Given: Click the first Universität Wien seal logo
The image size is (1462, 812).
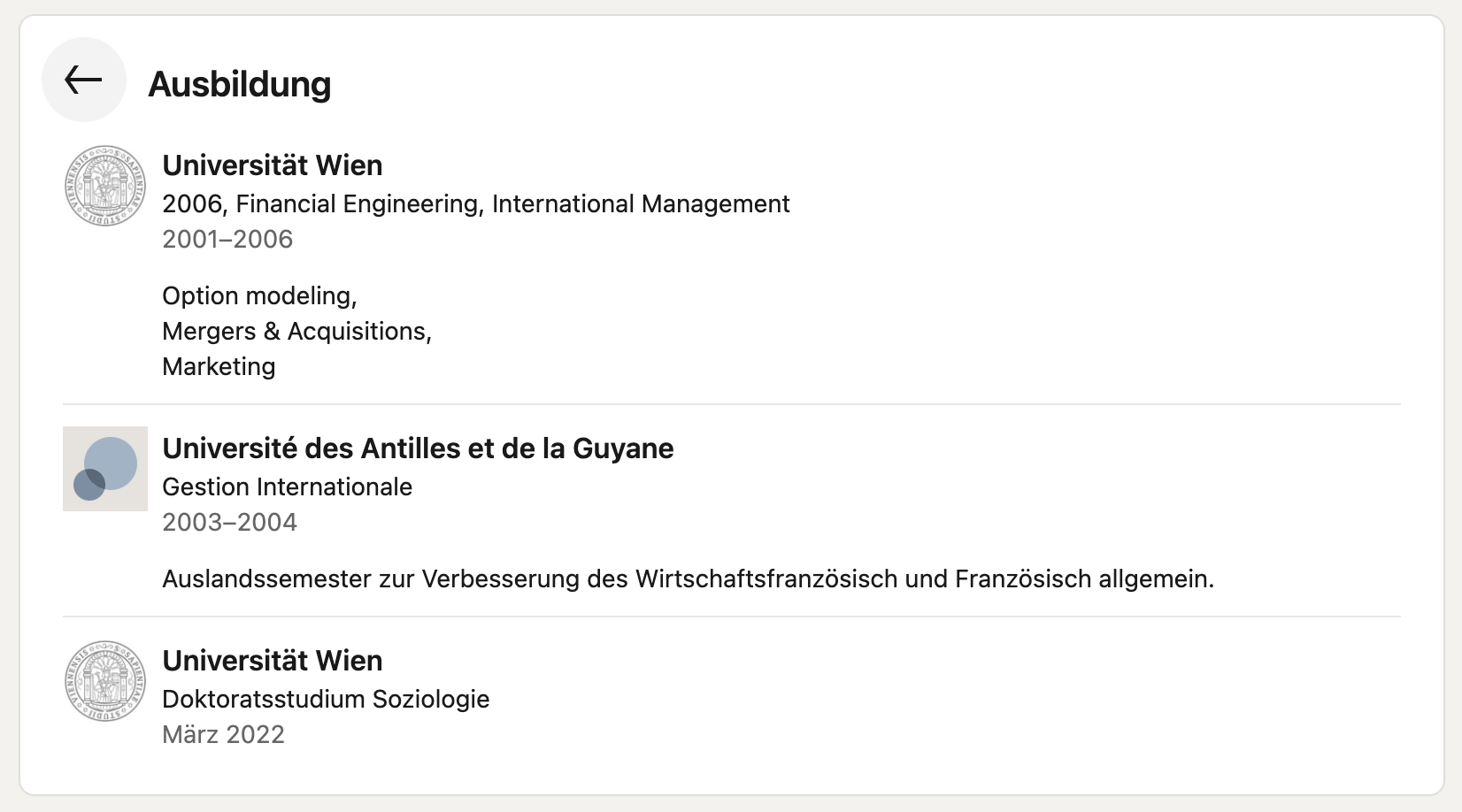Looking at the screenshot, I should click(x=105, y=186).
